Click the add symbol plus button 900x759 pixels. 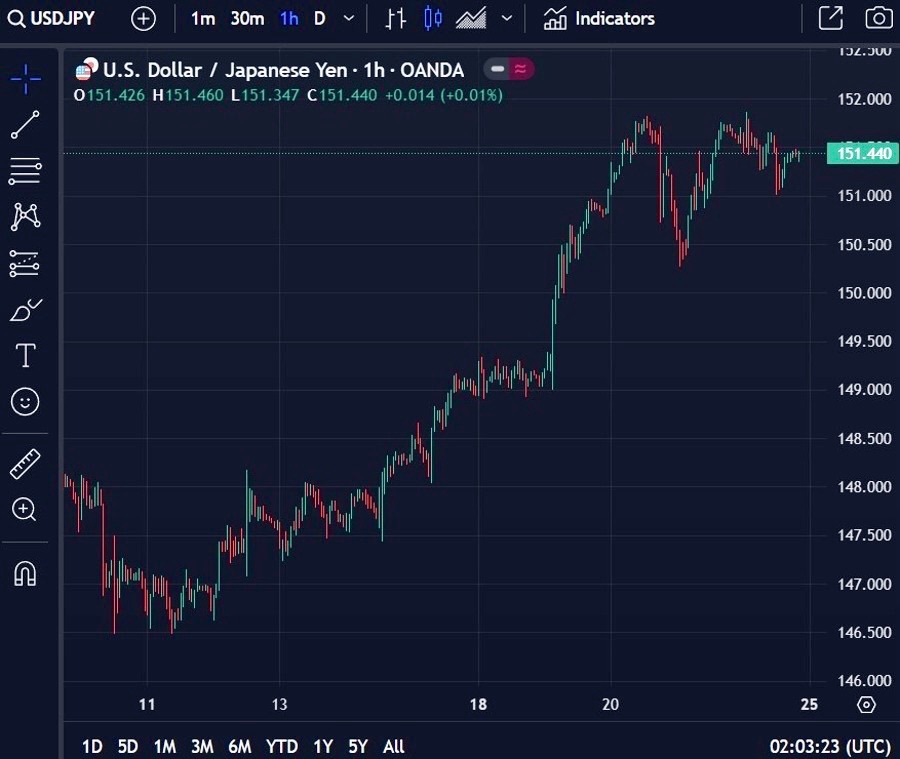click(x=143, y=18)
